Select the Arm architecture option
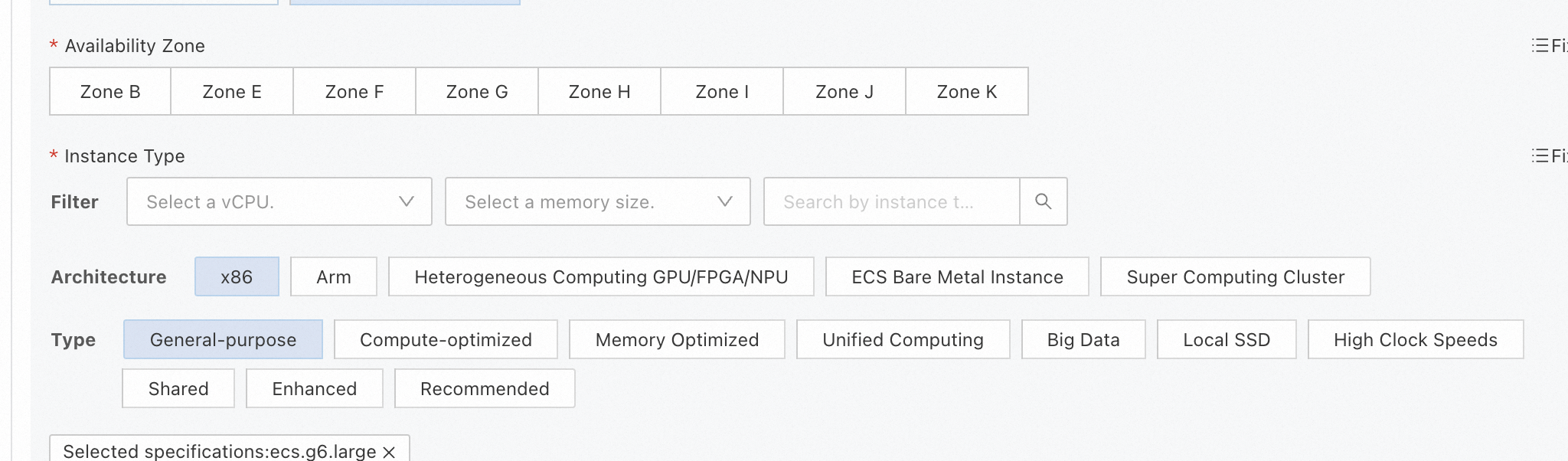Screen dimensions: 1568x461 pyautogui.click(x=334, y=276)
